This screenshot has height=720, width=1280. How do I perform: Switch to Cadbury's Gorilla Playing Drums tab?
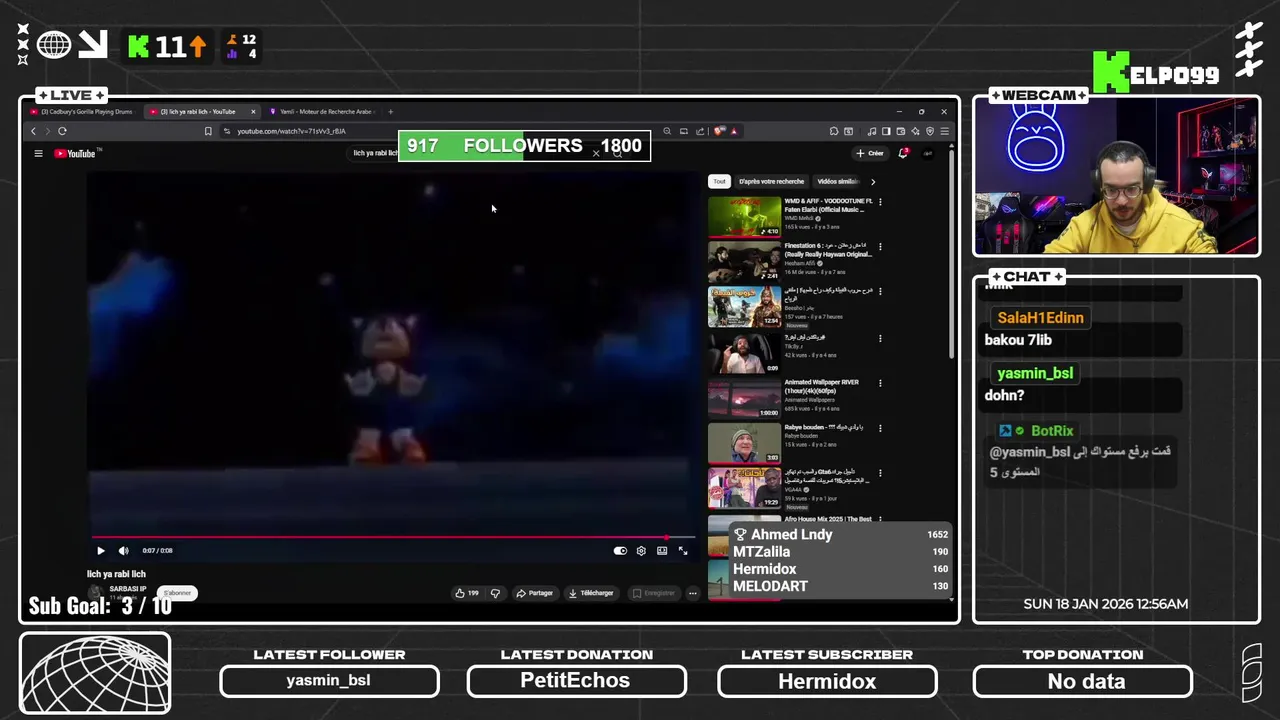82,112
